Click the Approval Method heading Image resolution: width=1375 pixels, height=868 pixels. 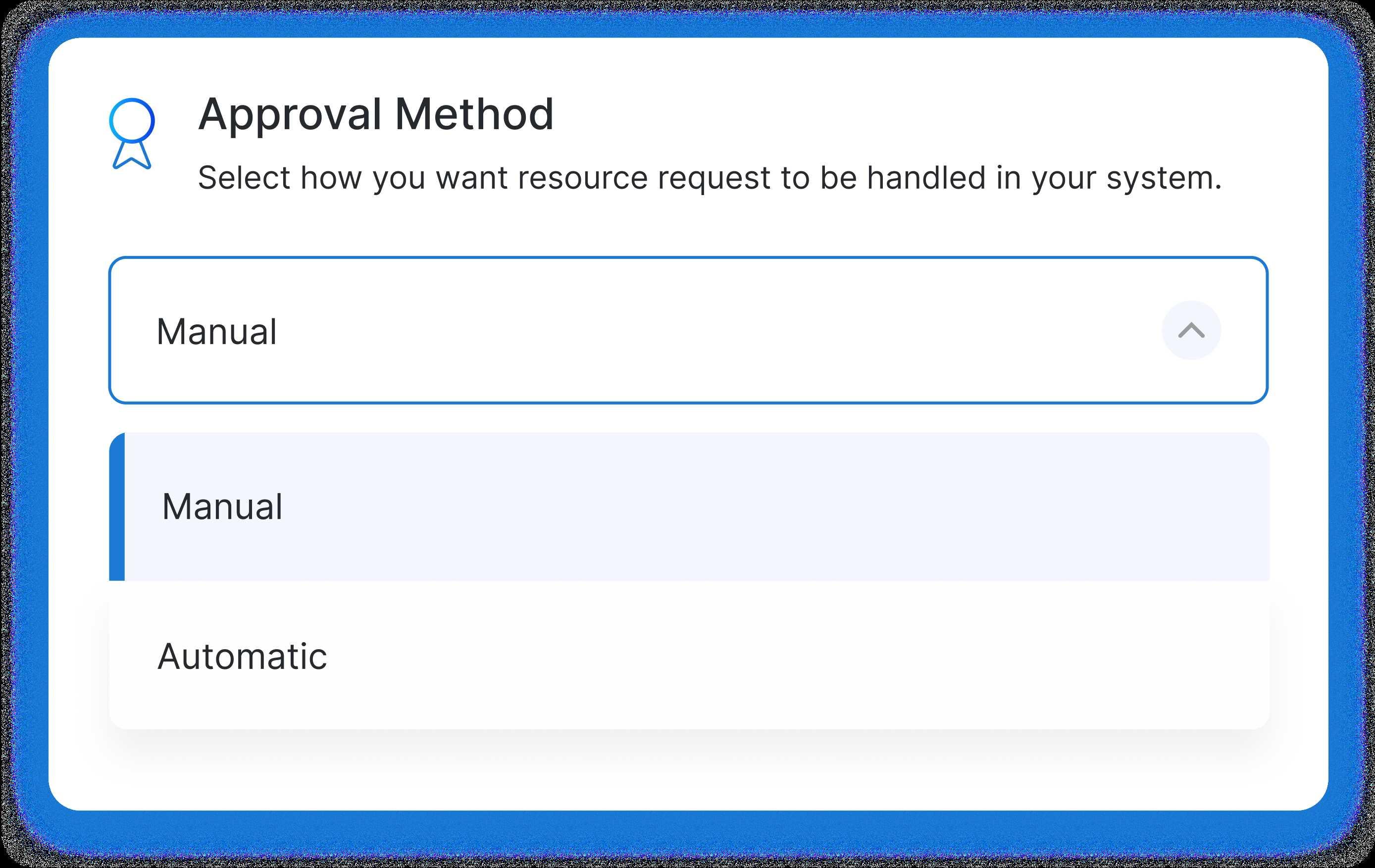(x=376, y=114)
